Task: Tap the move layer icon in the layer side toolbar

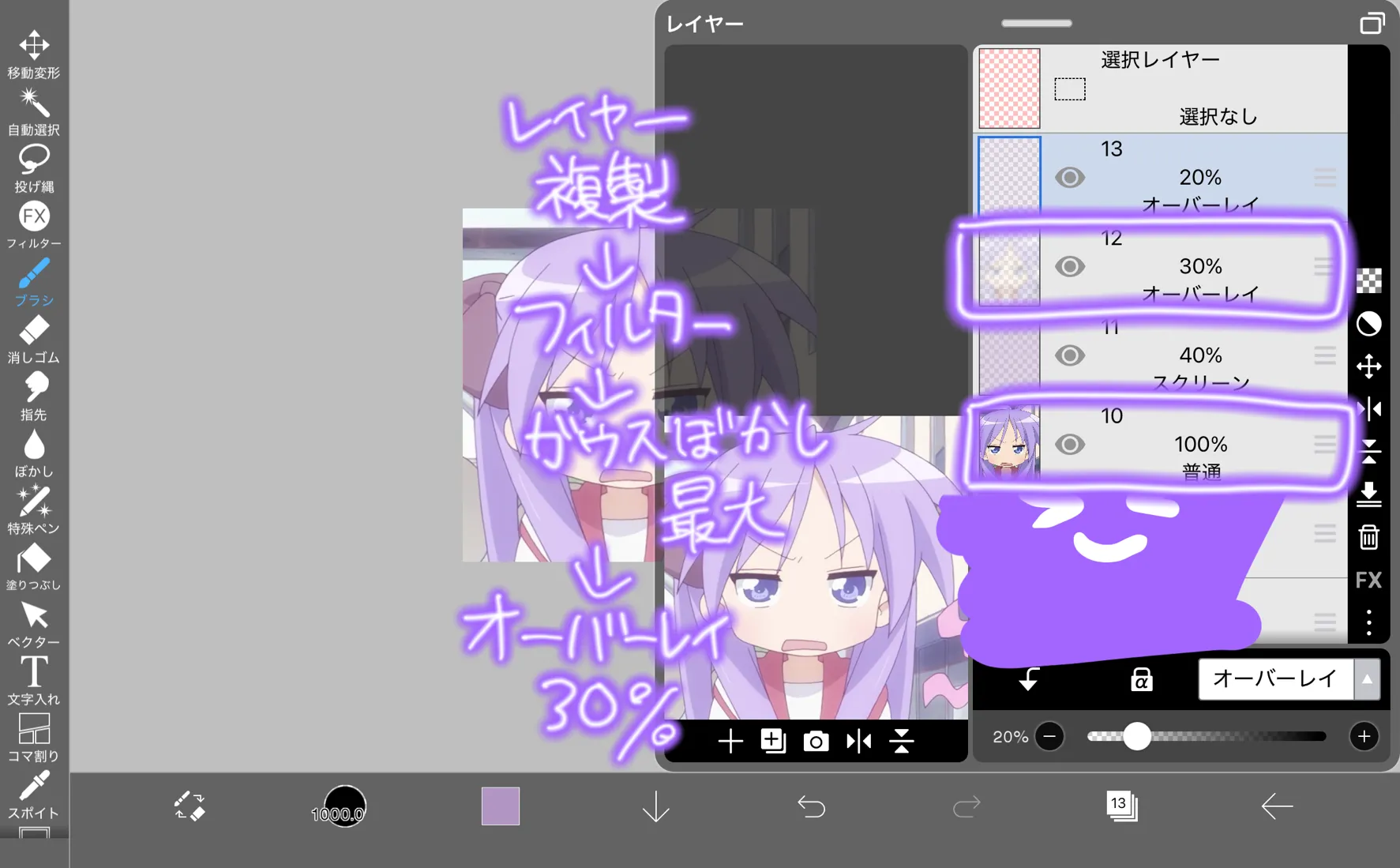Action: tap(1369, 366)
